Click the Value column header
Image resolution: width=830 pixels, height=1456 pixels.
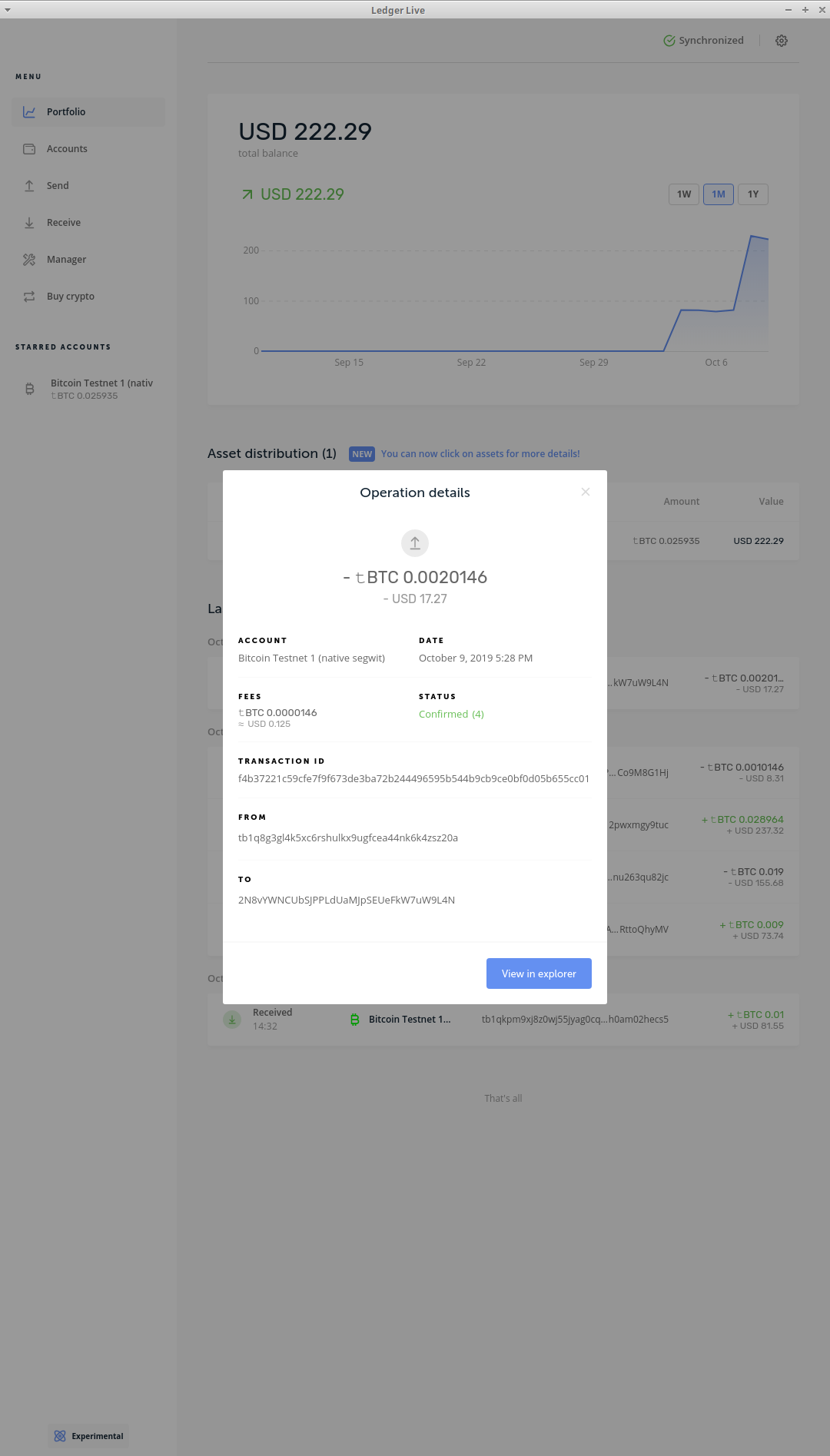coord(771,502)
